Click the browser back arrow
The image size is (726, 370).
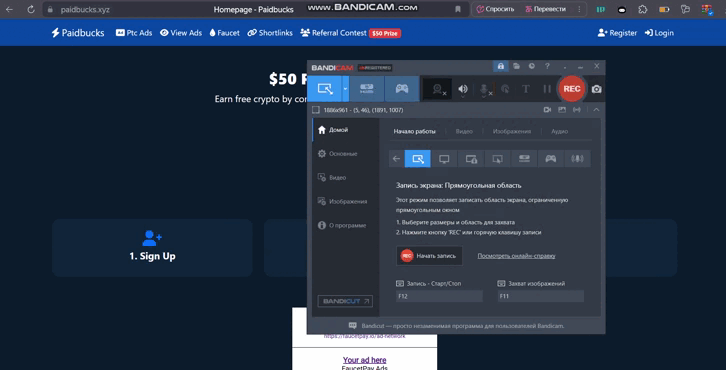coord(9,9)
